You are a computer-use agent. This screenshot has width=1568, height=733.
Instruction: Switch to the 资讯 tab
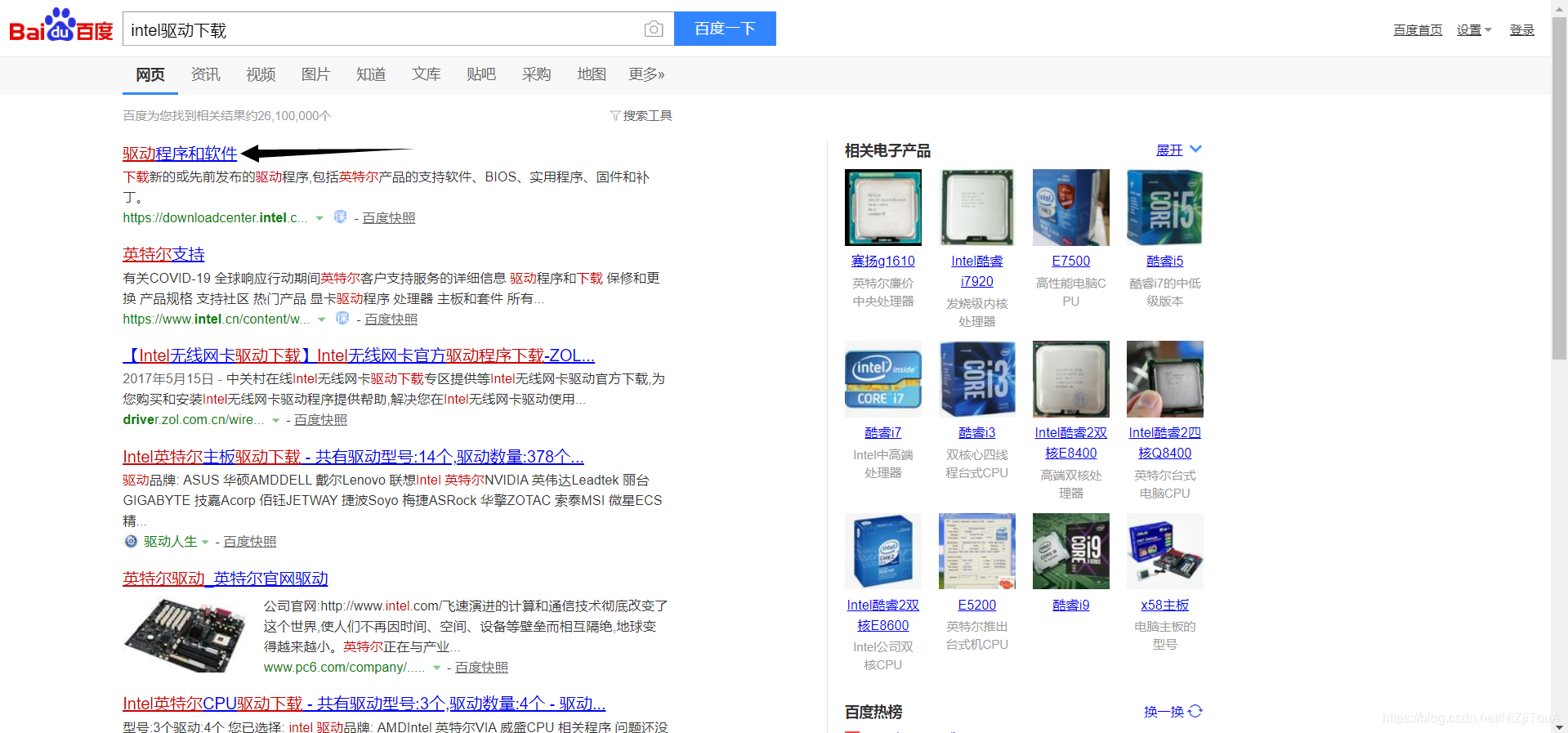[x=206, y=74]
